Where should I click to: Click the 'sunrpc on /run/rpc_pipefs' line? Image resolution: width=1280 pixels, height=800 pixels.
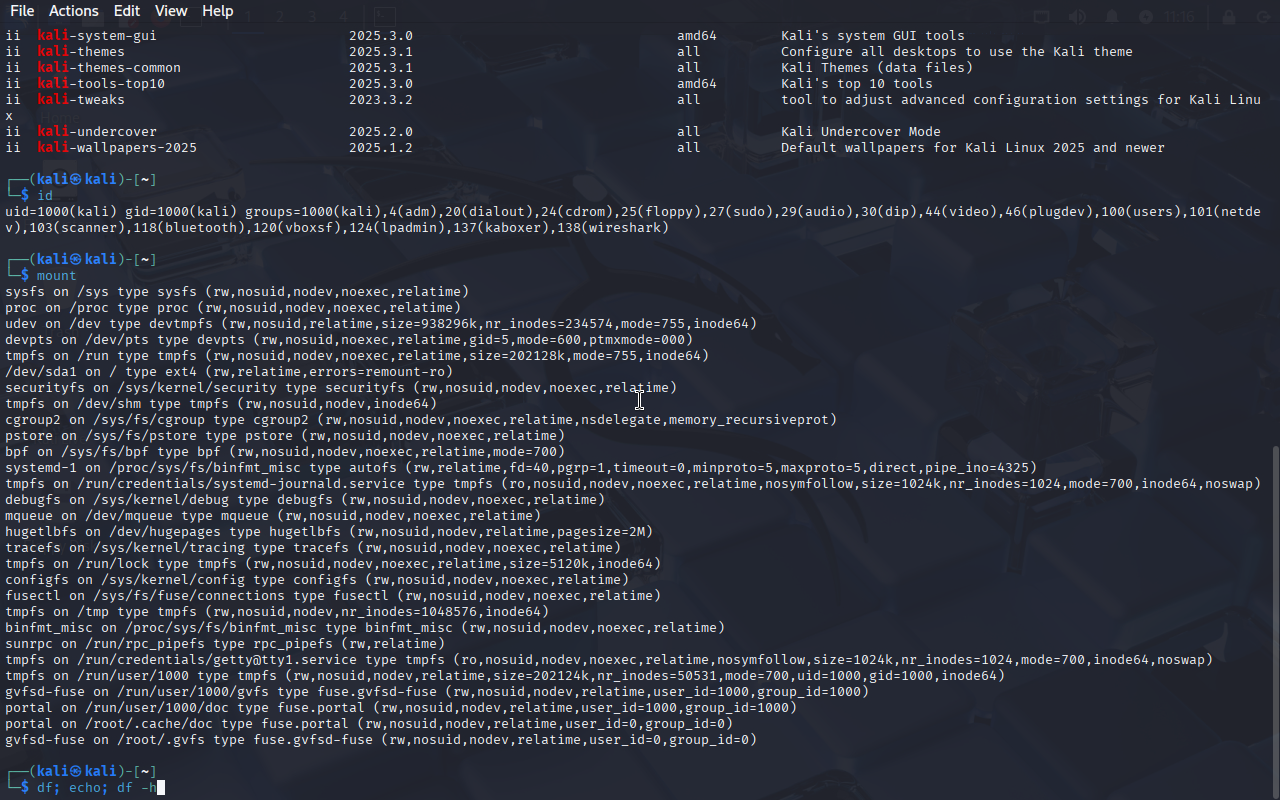point(225,644)
